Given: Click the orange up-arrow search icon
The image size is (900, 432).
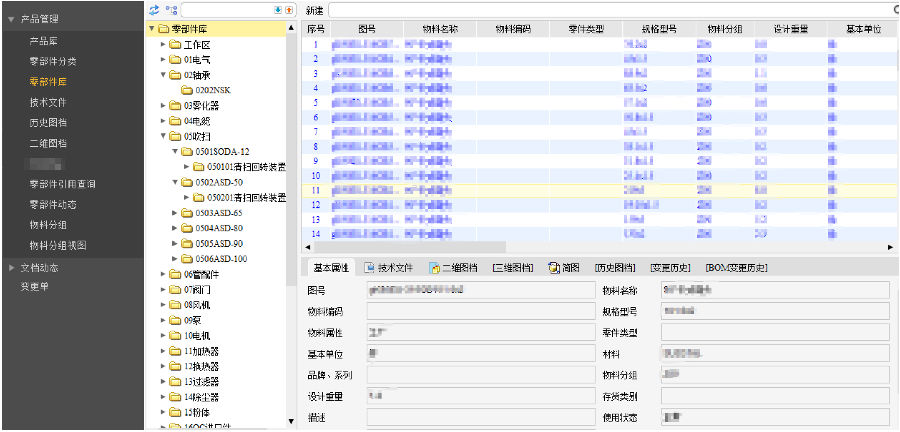Looking at the screenshot, I should [x=289, y=9].
